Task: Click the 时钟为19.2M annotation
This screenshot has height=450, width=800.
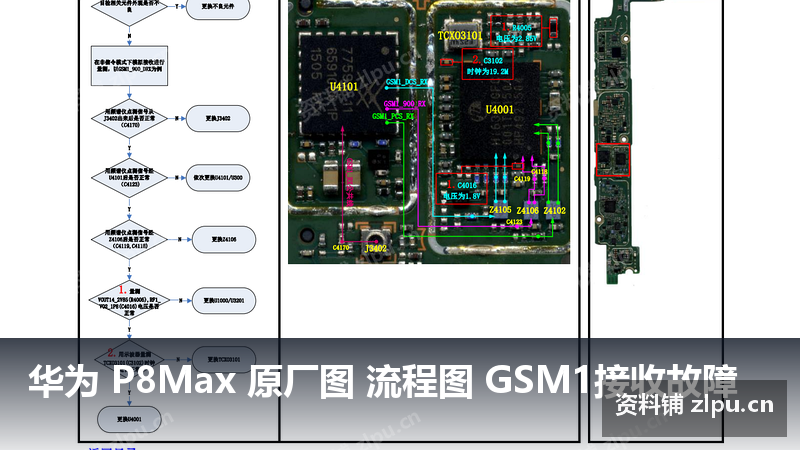Action: coord(488,72)
